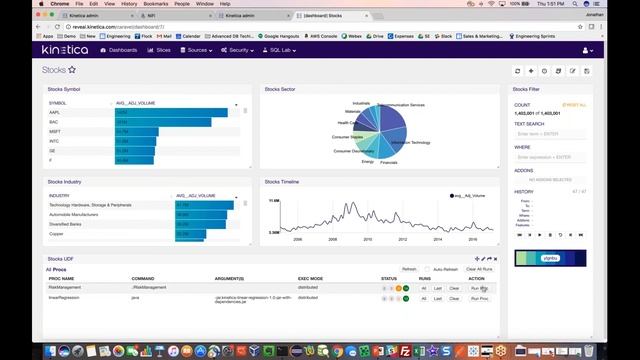Step to next history entry
The width and height of the screenshot is (640, 360).
(x=570, y=235)
